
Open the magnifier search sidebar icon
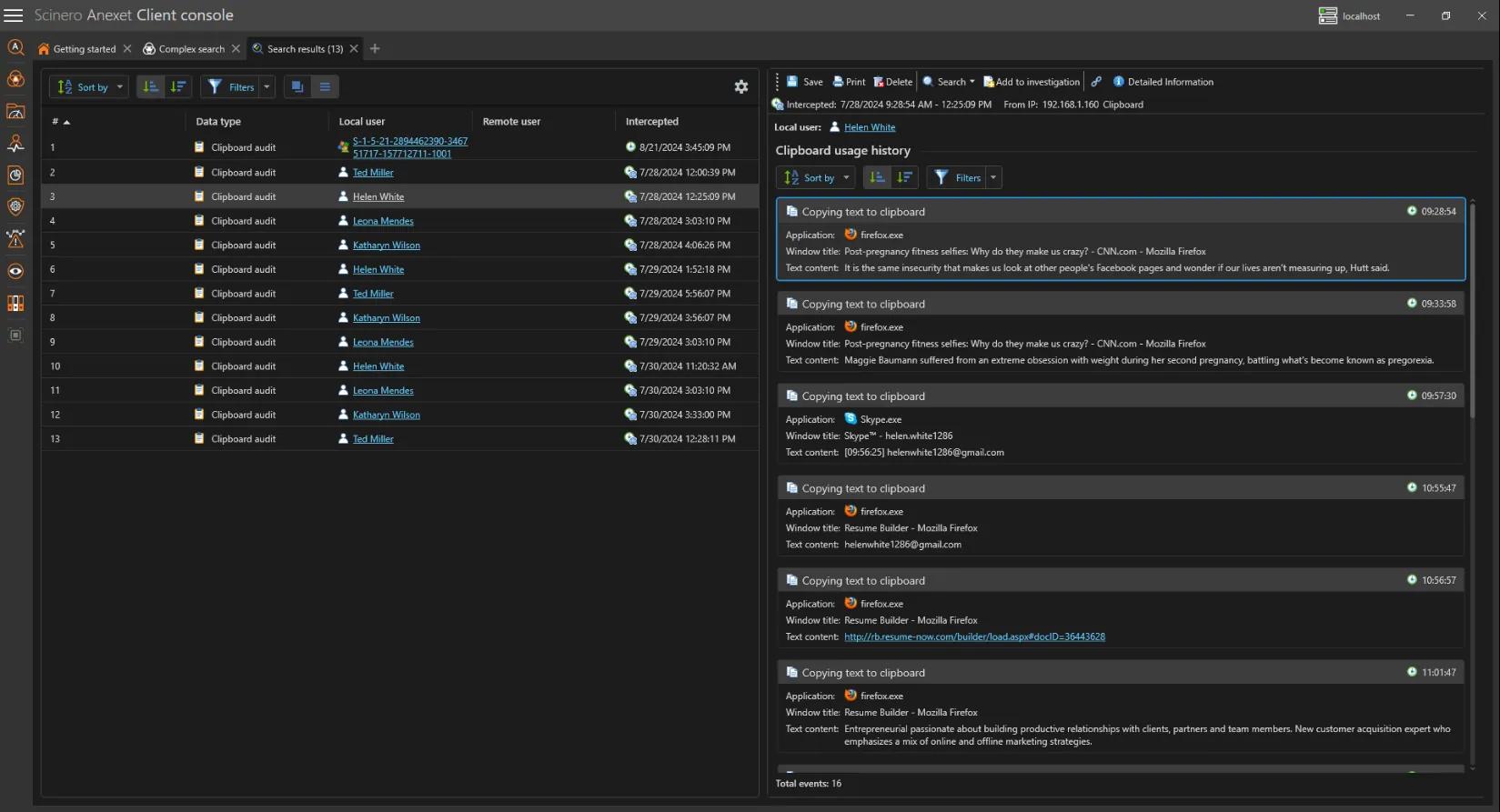(x=15, y=47)
